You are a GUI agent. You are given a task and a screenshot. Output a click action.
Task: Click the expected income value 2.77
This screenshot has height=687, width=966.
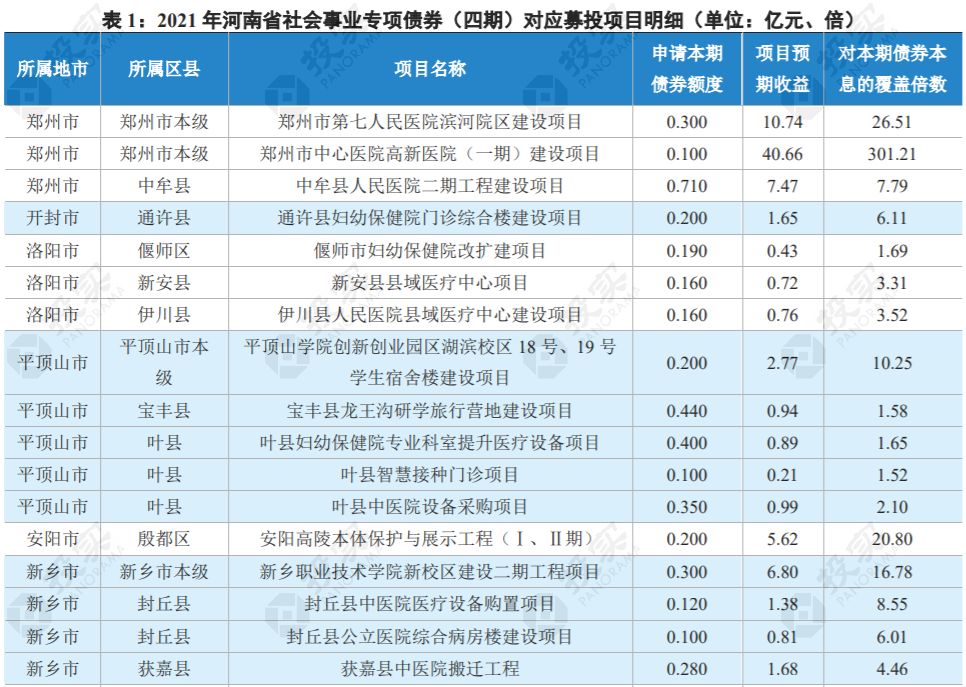click(x=782, y=363)
